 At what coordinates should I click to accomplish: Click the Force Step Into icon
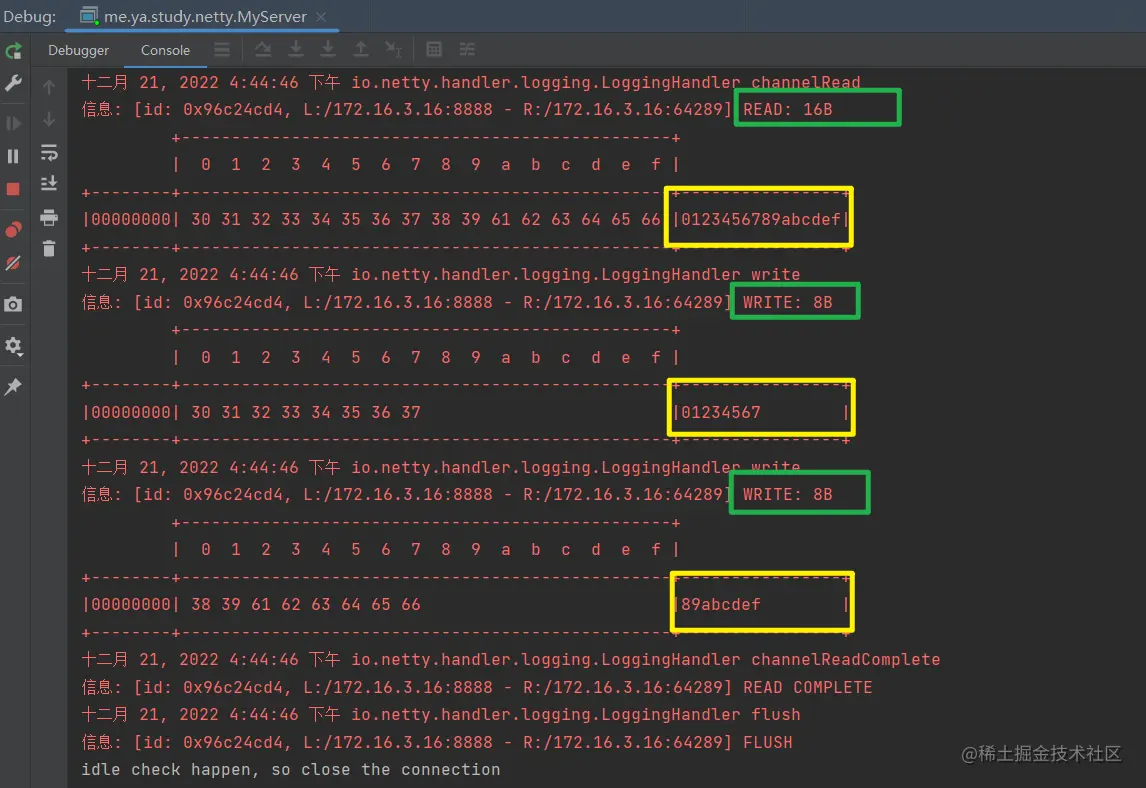328,50
